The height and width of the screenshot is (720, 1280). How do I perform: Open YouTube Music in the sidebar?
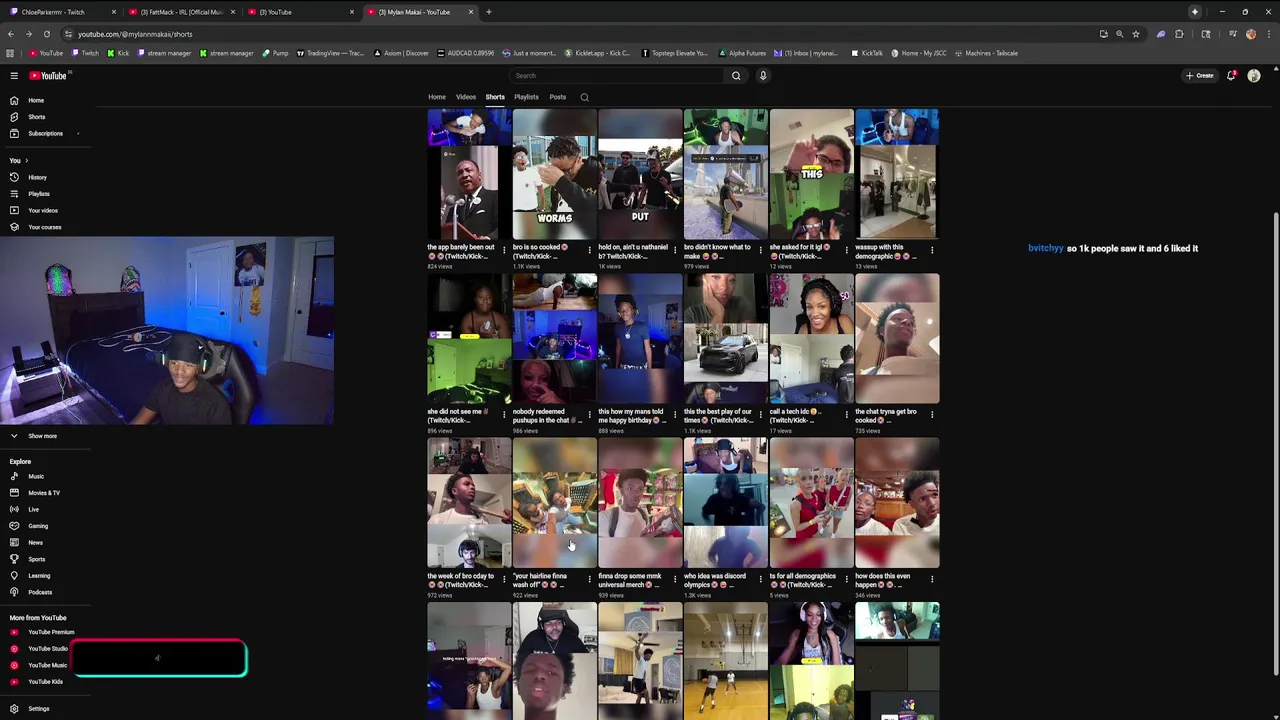[47, 665]
